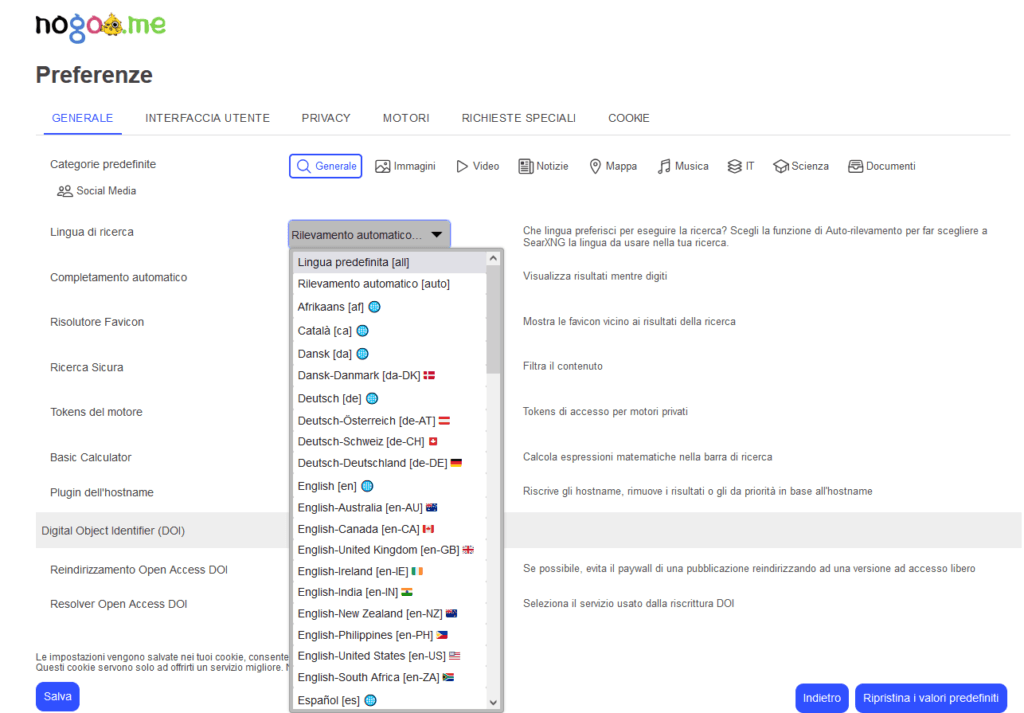Select Dansk [da] language
Screen dimensions: 1024x713
(x=389, y=353)
